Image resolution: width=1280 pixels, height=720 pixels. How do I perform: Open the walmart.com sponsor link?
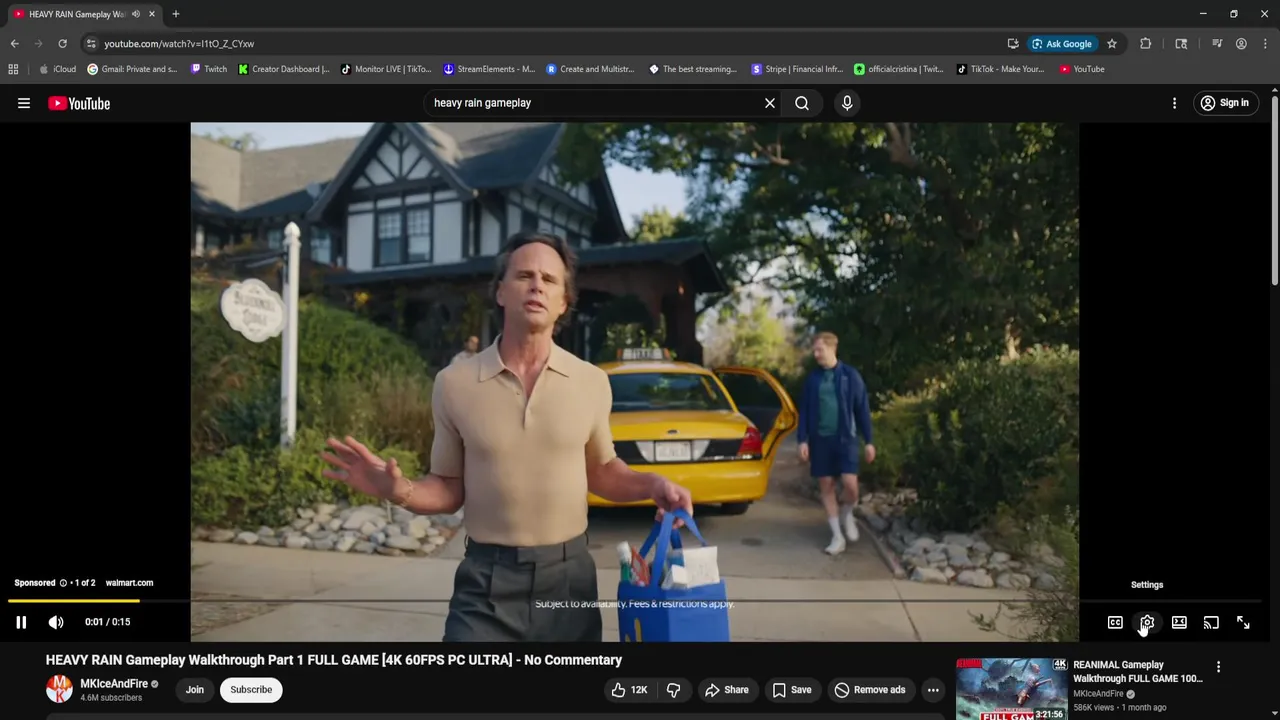coord(129,583)
